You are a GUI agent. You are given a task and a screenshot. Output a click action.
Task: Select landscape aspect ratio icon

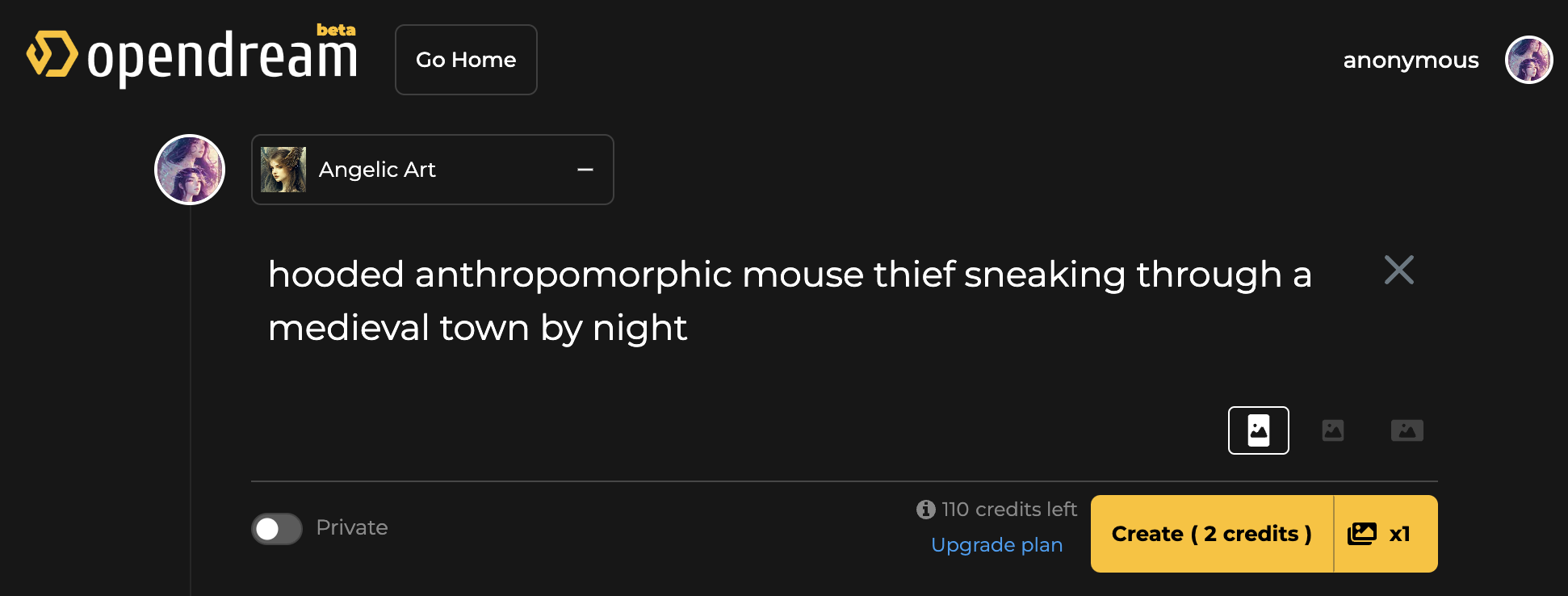(1407, 430)
